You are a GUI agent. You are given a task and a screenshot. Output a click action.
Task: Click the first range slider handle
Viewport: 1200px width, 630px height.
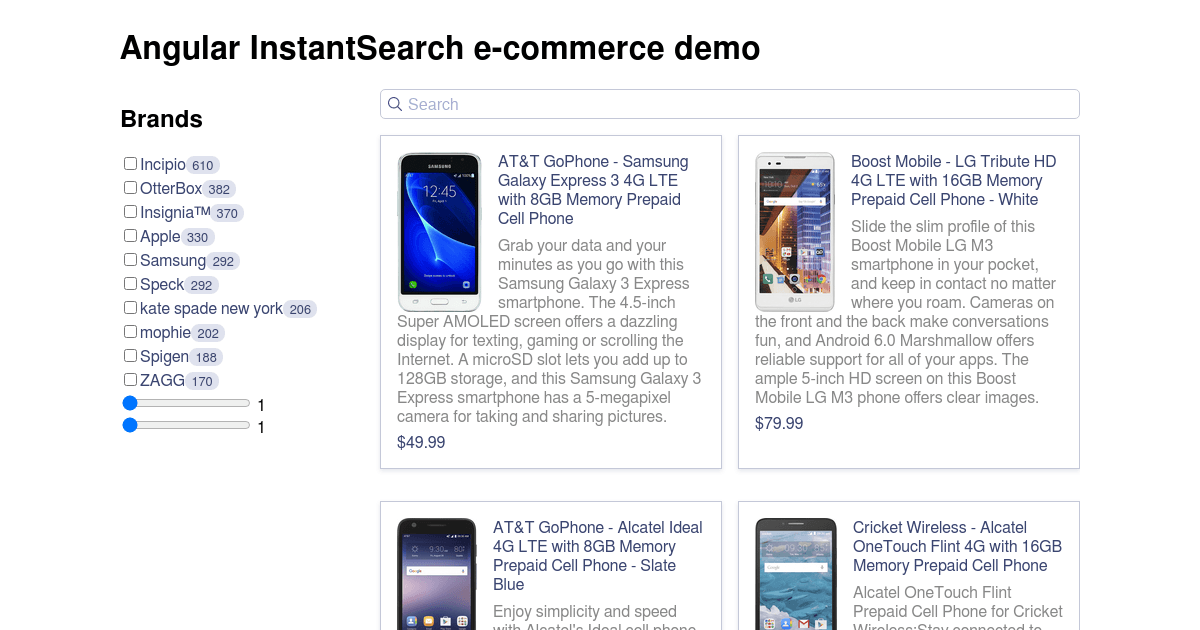tap(130, 403)
